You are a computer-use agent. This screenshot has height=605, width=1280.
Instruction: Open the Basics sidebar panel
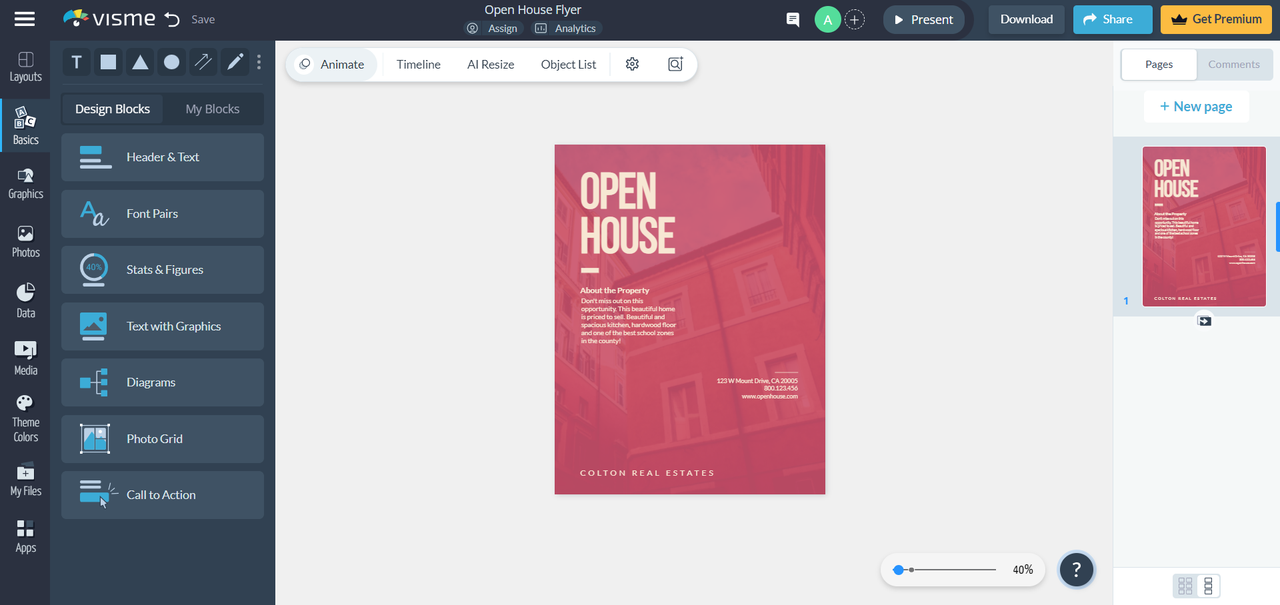coord(25,126)
